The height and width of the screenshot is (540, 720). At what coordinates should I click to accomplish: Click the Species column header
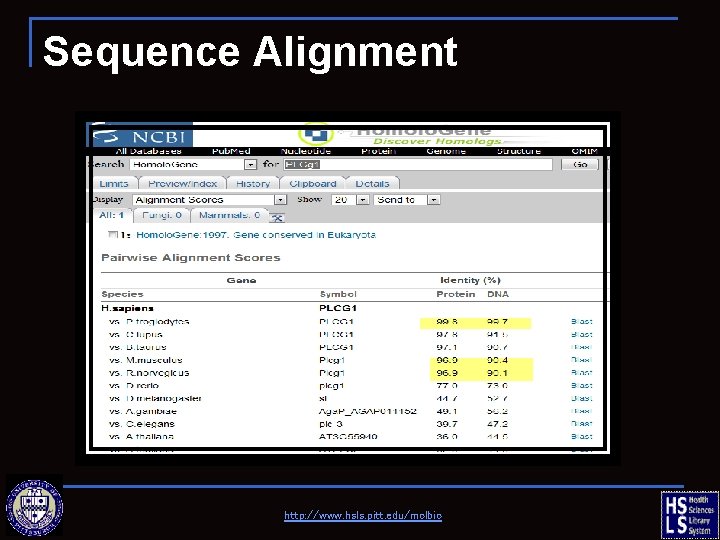click(x=123, y=294)
